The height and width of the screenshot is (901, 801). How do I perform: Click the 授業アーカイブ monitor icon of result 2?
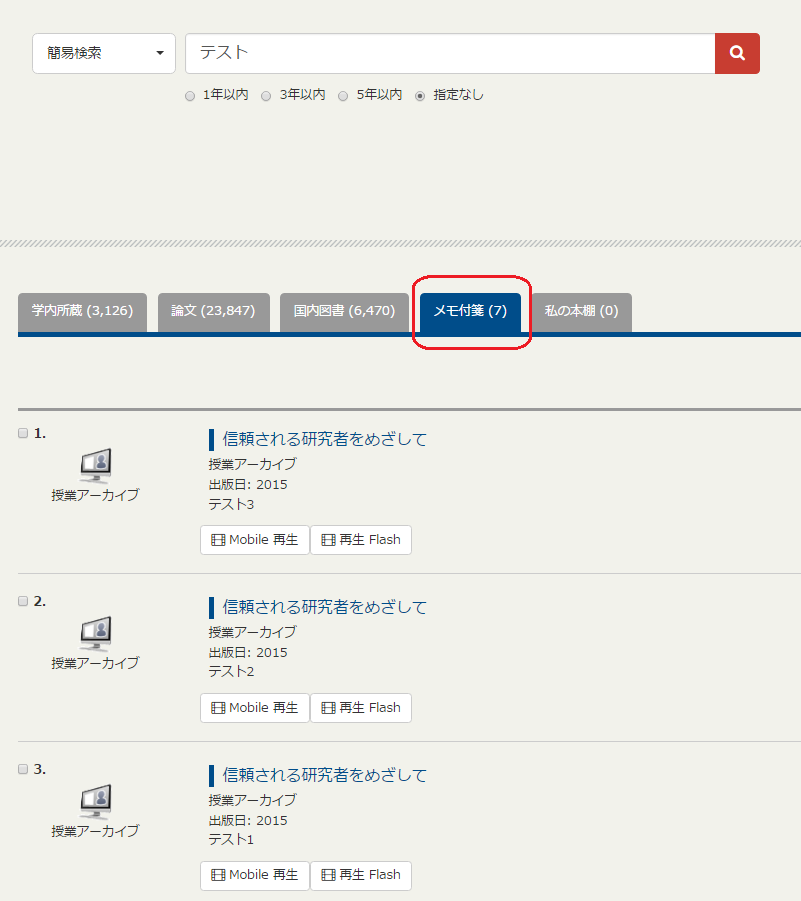pos(95,634)
